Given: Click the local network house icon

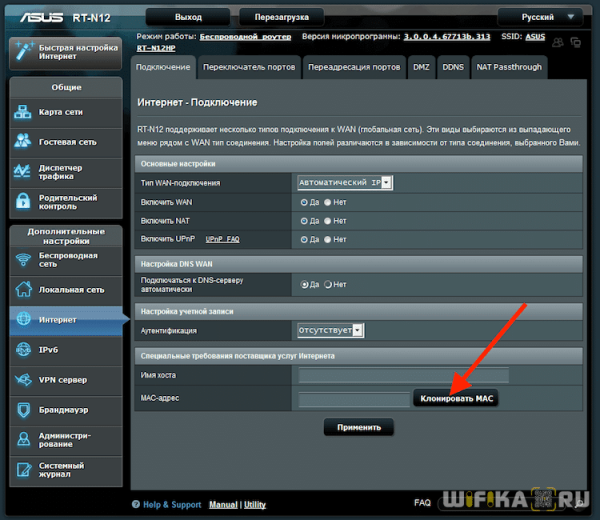Looking at the screenshot, I should (24, 289).
